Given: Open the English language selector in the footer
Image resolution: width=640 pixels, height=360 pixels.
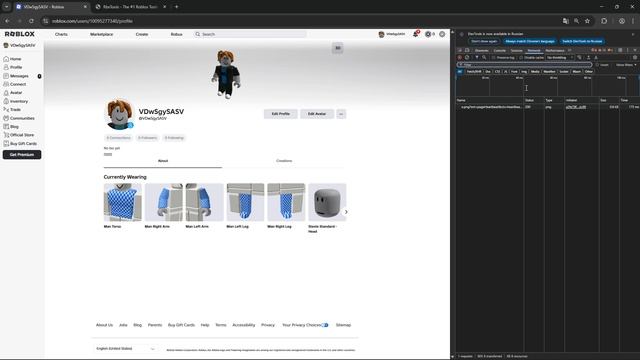Looking at the screenshot, I should (x=125, y=349).
